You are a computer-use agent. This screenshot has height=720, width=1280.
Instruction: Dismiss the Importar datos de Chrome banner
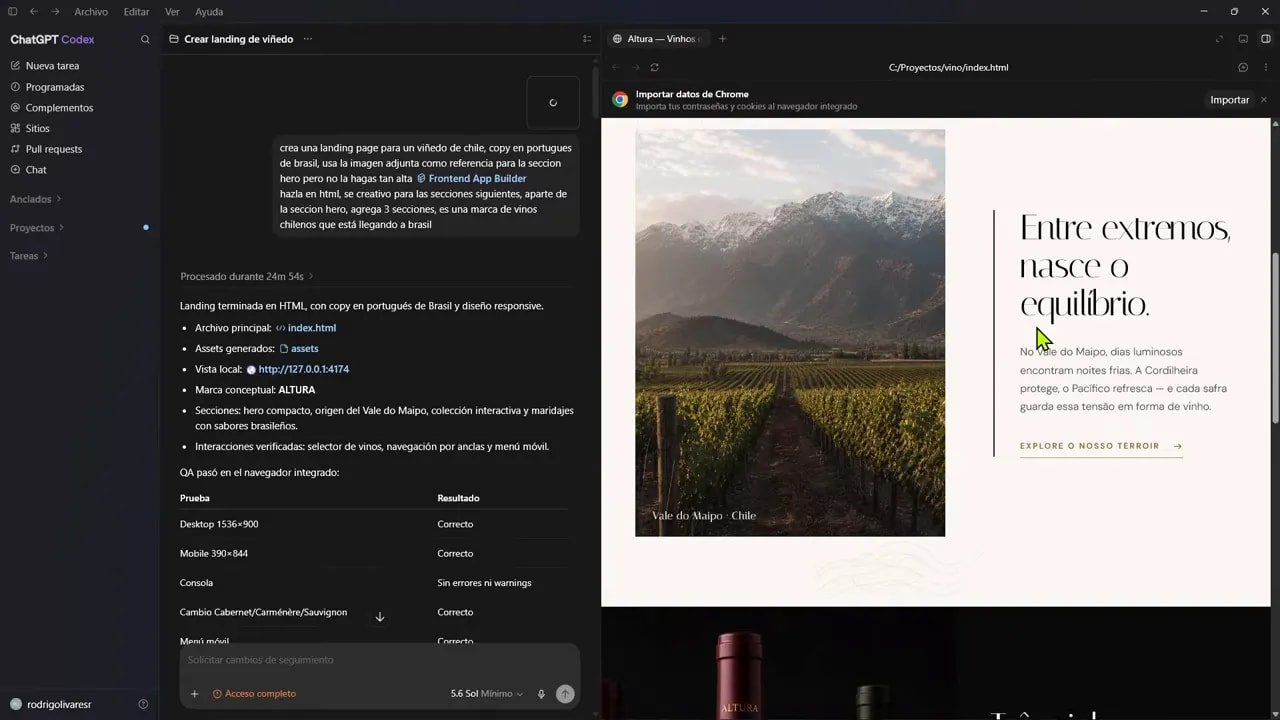1264,100
